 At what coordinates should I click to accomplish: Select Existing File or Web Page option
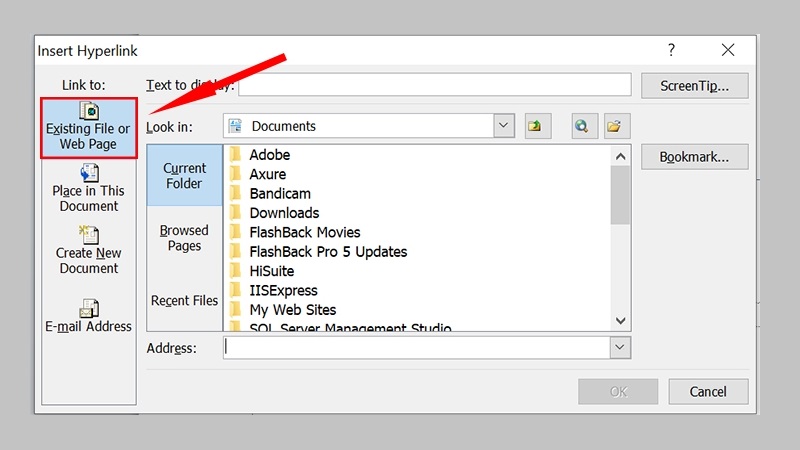(x=88, y=127)
